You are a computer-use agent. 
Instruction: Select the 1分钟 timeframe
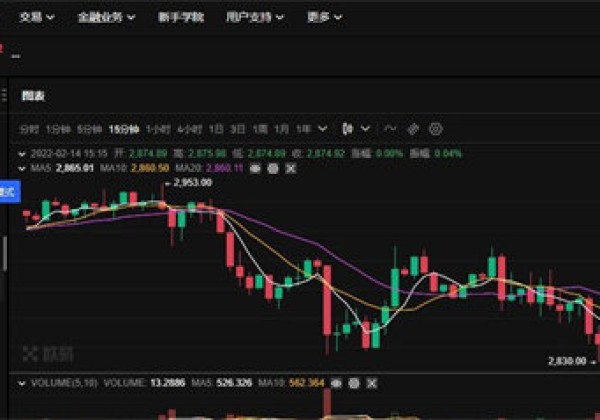click(58, 129)
